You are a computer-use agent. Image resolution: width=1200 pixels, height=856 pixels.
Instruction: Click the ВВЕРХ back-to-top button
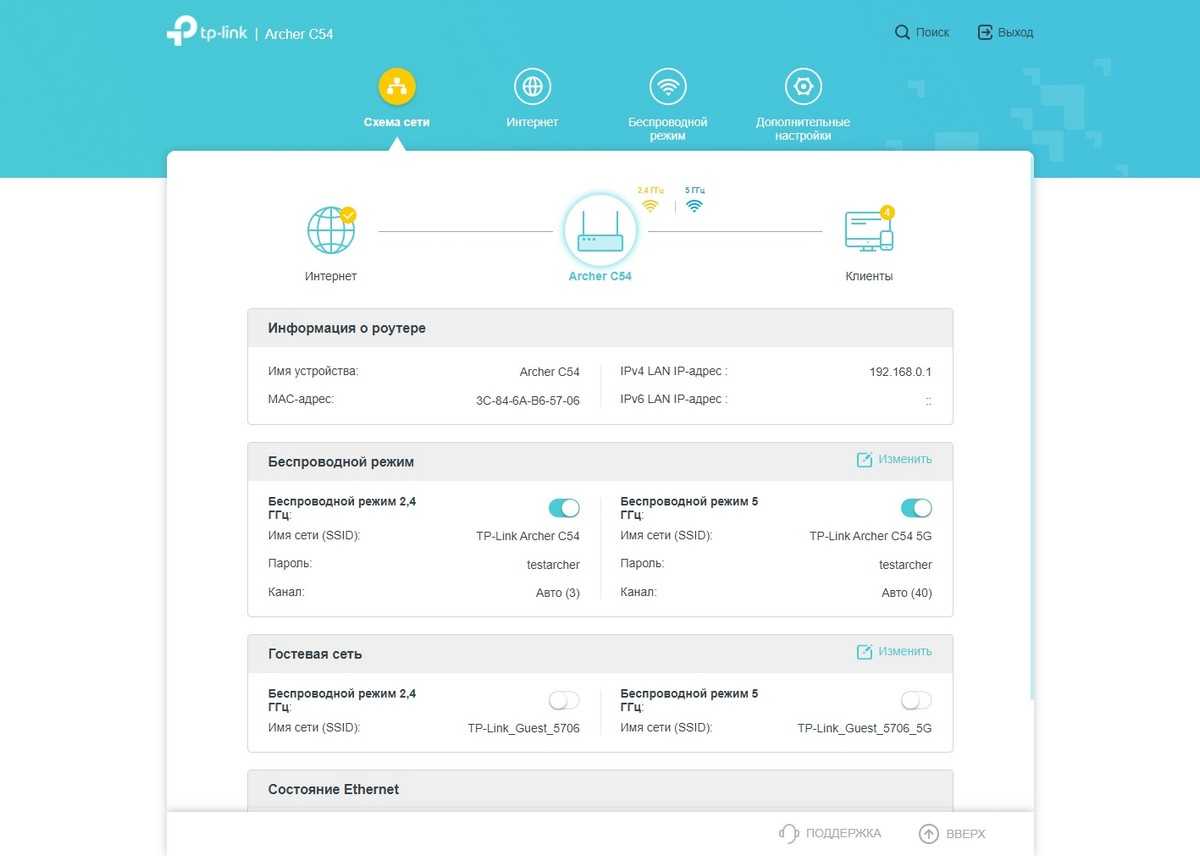[952, 834]
